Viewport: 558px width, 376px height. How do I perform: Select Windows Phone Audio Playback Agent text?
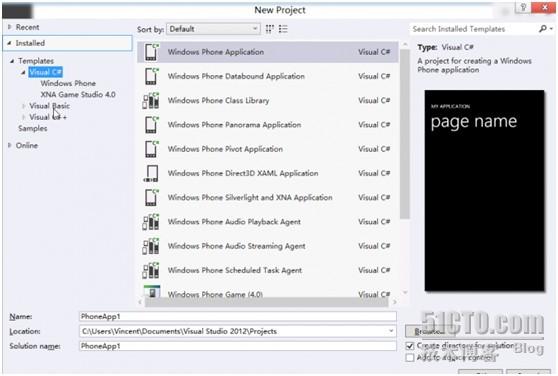click(235, 222)
